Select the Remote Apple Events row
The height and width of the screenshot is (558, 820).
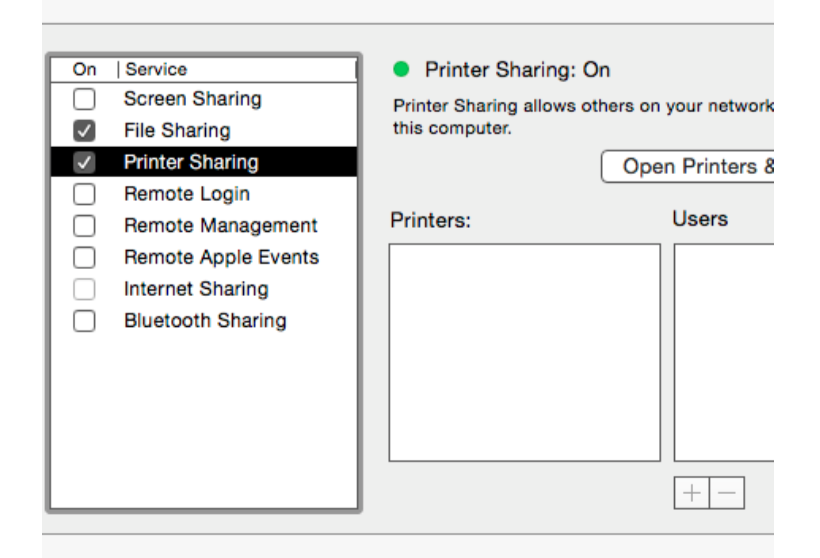204,257
